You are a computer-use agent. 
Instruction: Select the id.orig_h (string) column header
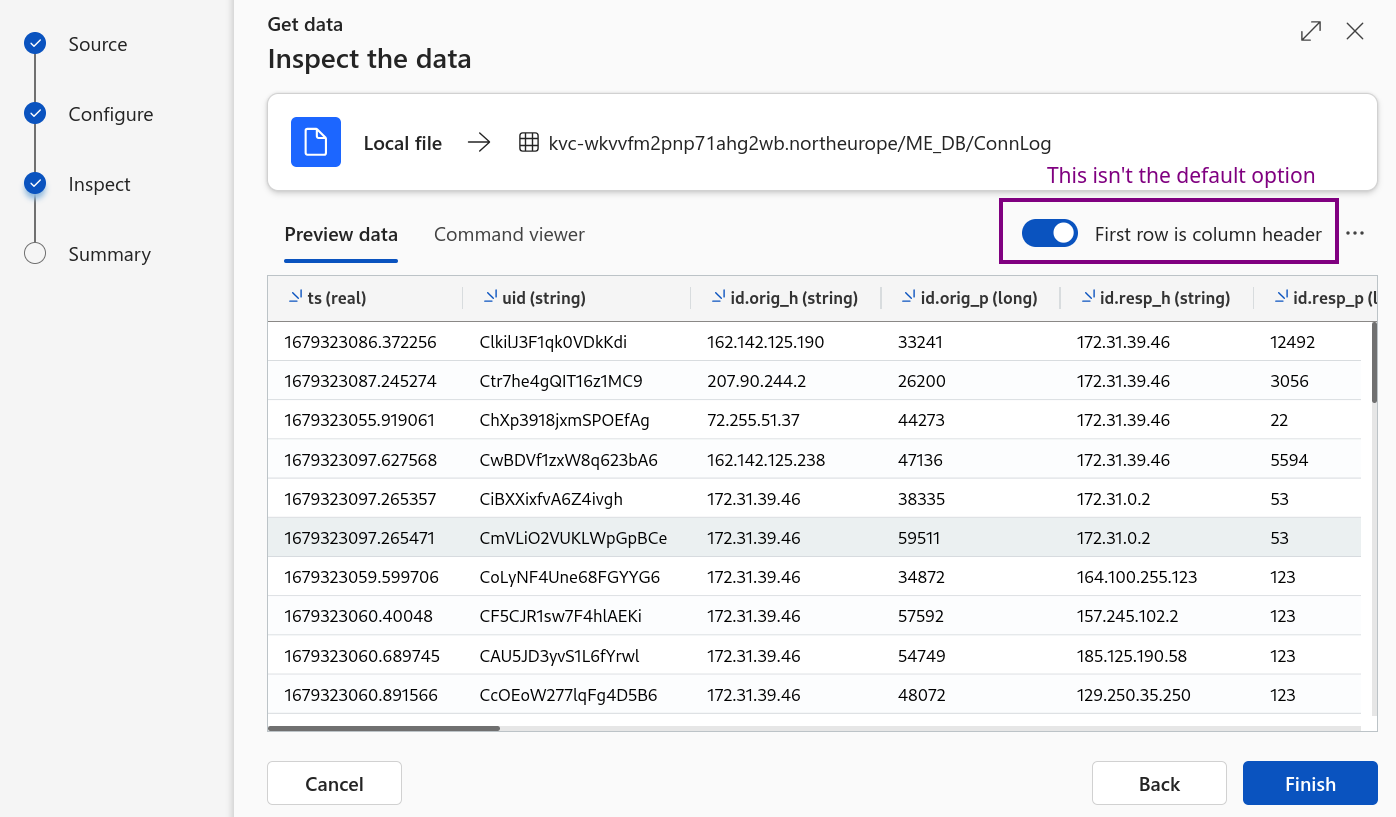[x=785, y=298]
